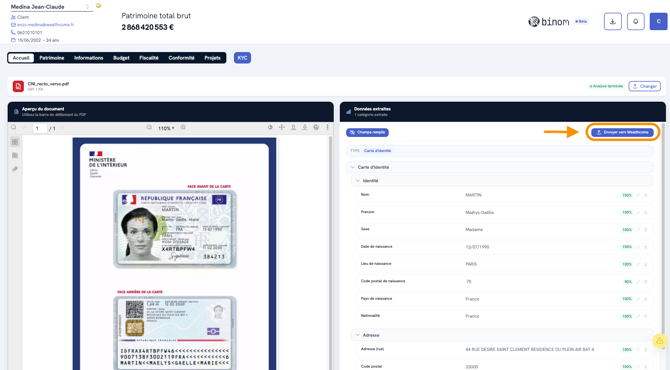
Task: Click the PDF print icon
Action: (316, 127)
